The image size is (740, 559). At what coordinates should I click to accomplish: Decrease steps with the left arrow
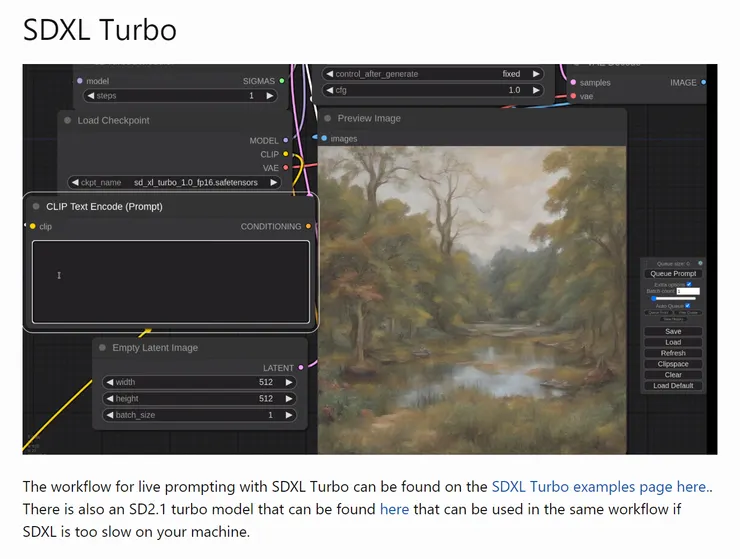coord(89,96)
